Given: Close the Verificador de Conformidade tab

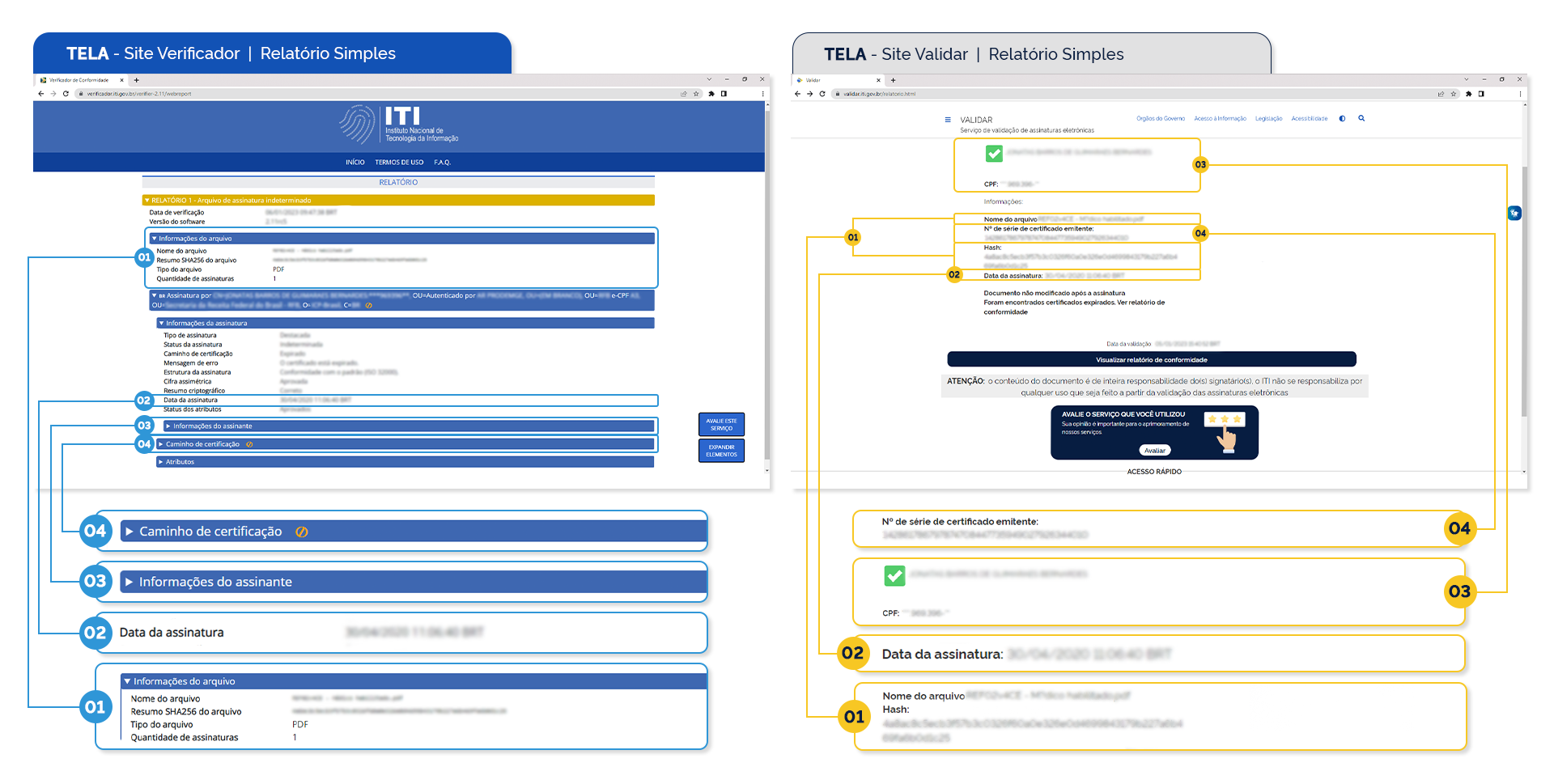Looking at the screenshot, I should point(122,80).
